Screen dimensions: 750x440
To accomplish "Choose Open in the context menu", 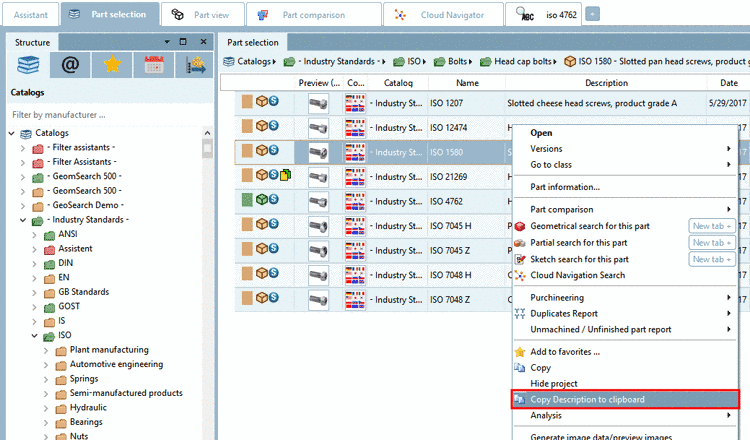I will coord(541,133).
